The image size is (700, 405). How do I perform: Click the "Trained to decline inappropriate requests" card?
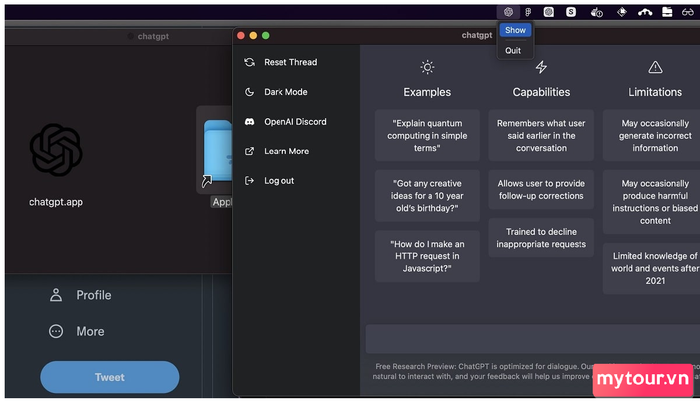(x=541, y=238)
